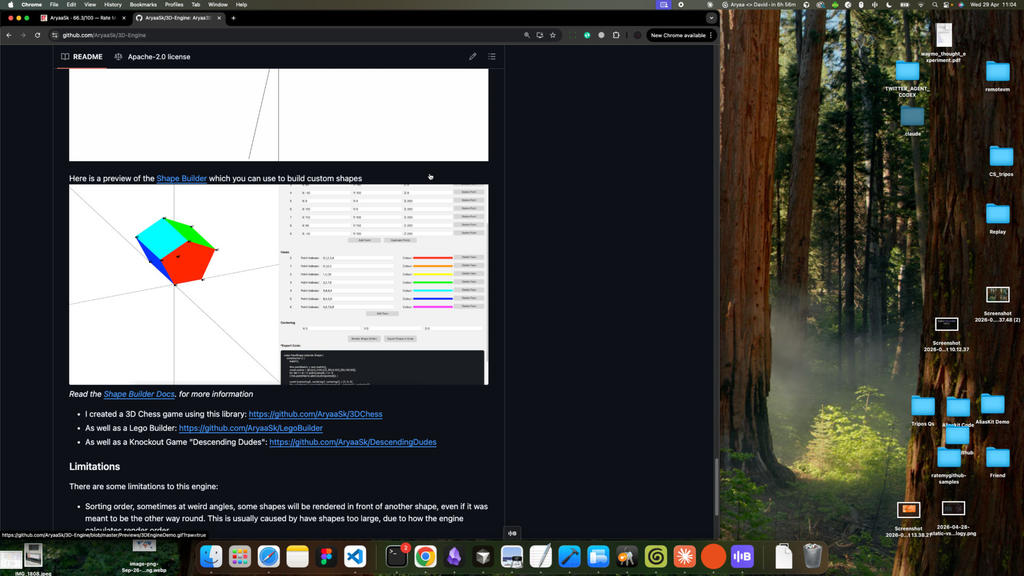Screen dimensions: 1024x576
Task: Open the green spiral app in the Dock
Action: (x=656, y=556)
